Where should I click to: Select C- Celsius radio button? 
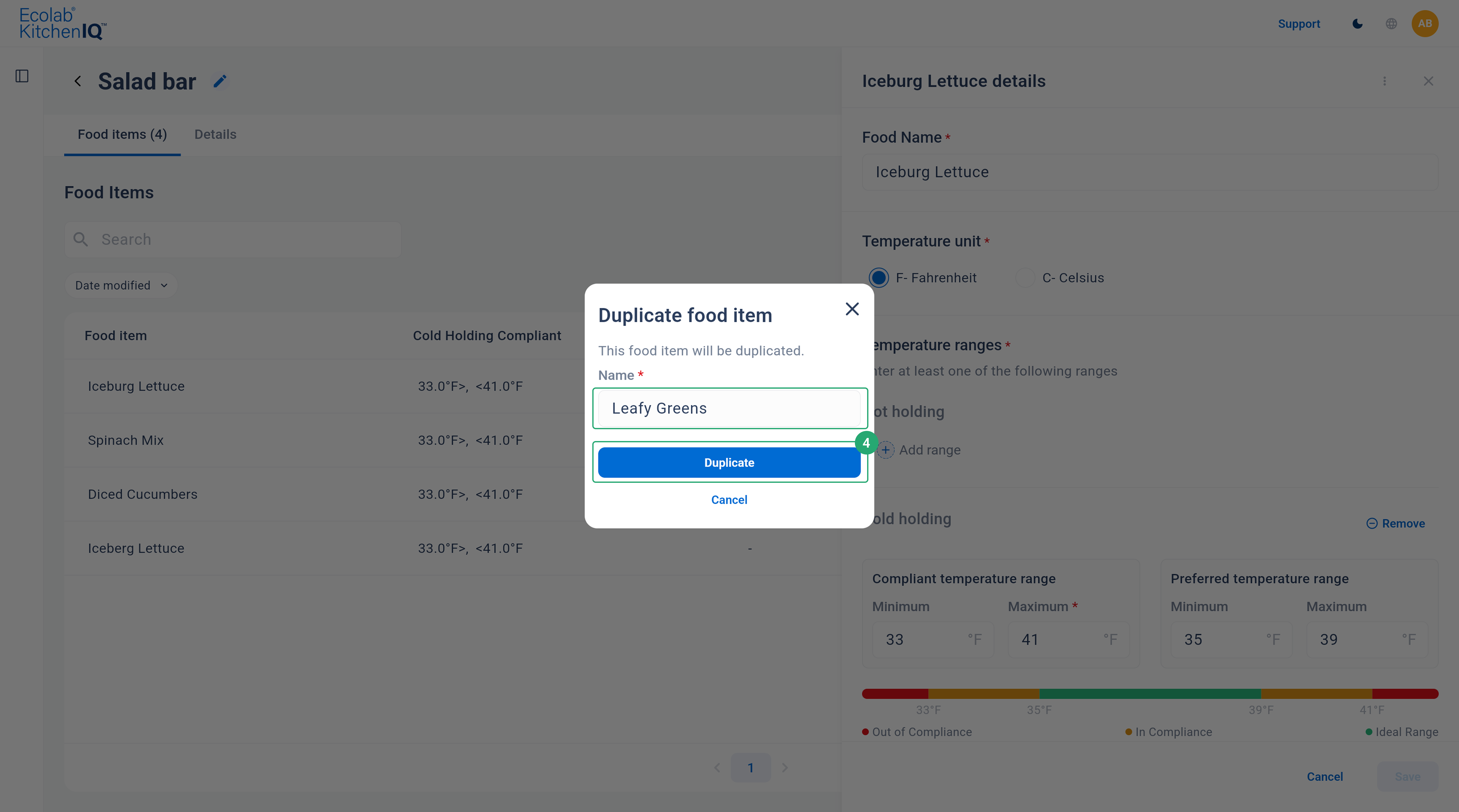(x=1025, y=278)
